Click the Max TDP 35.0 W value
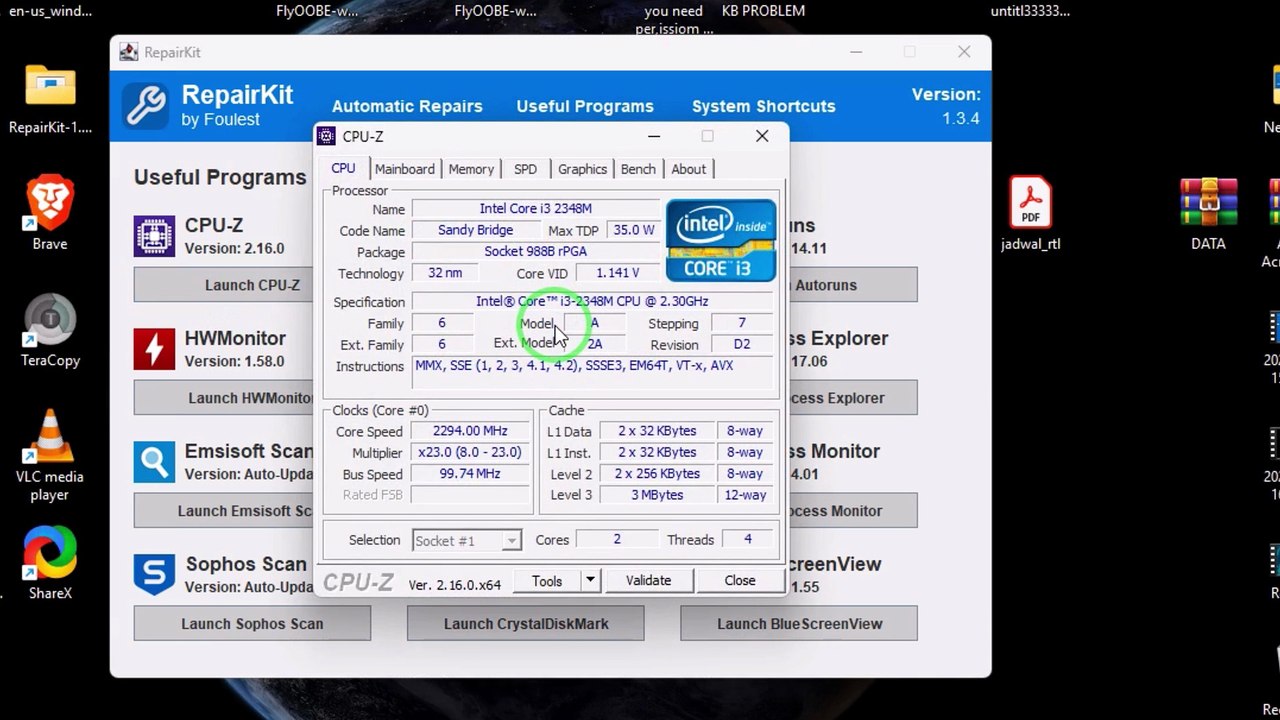The image size is (1280, 720). tap(634, 230)
